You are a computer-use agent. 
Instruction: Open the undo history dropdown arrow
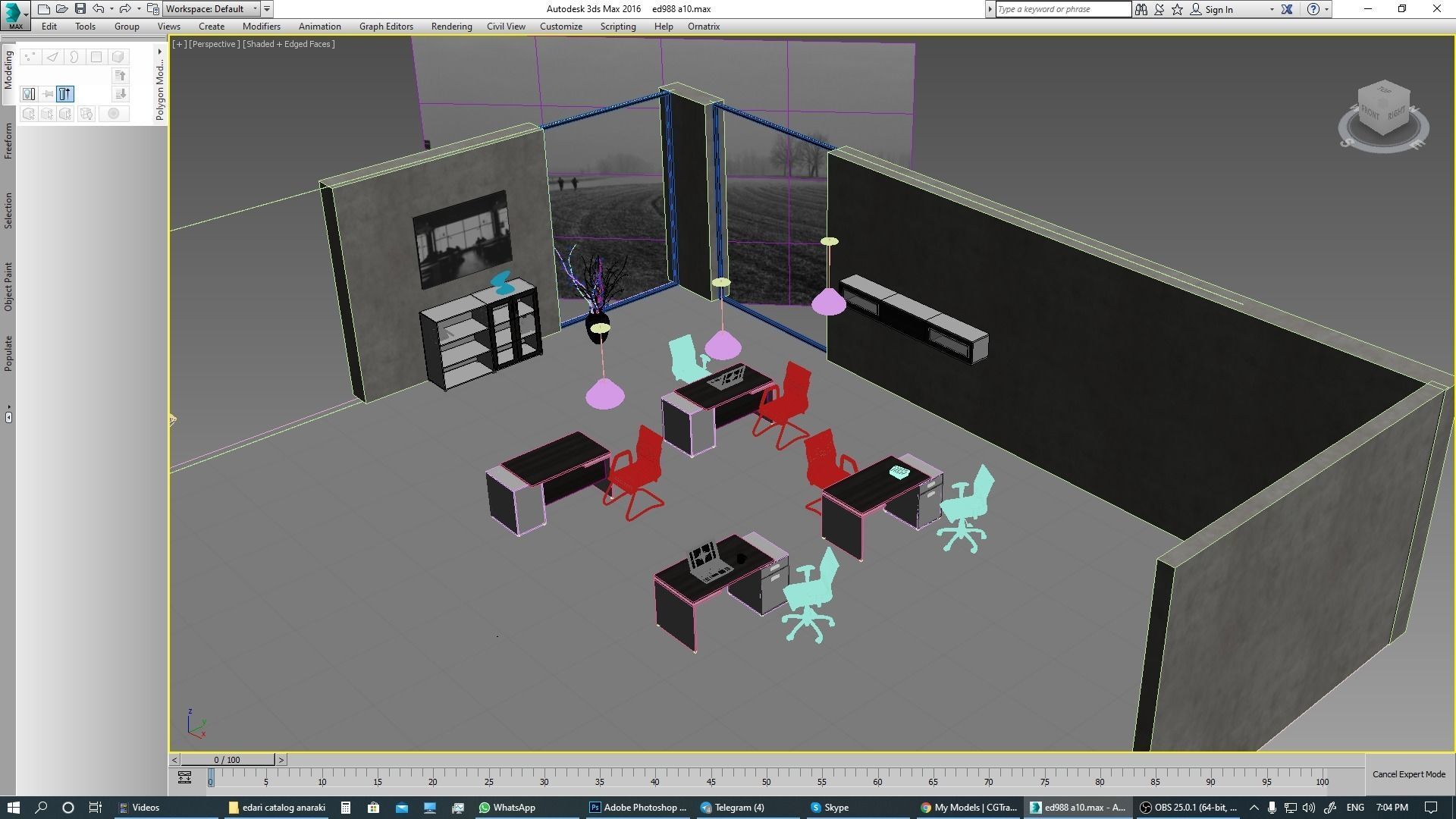pos(111,9)
